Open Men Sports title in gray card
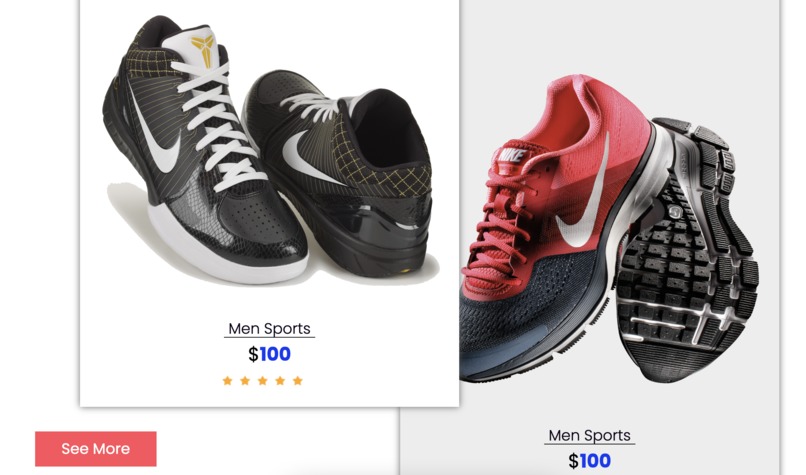 (x=590, y=435)
